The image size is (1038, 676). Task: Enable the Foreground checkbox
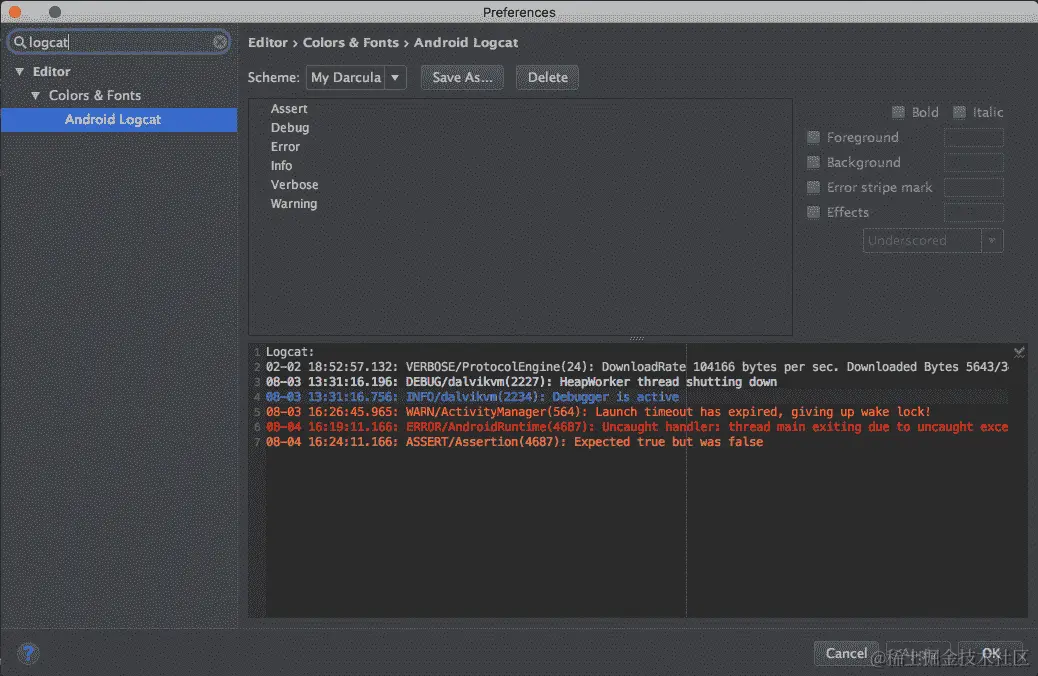coord(814,138)
